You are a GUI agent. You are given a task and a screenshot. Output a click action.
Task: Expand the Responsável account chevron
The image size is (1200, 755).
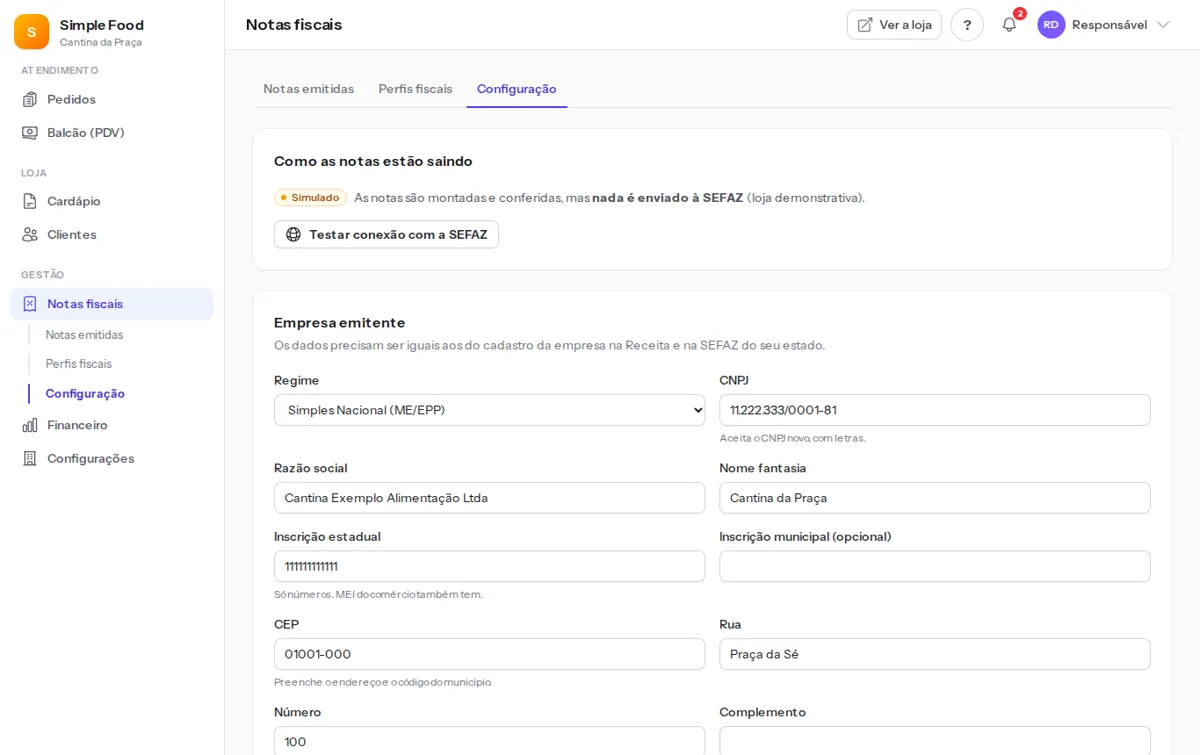pyautogui.click(x=1163, y=25)
